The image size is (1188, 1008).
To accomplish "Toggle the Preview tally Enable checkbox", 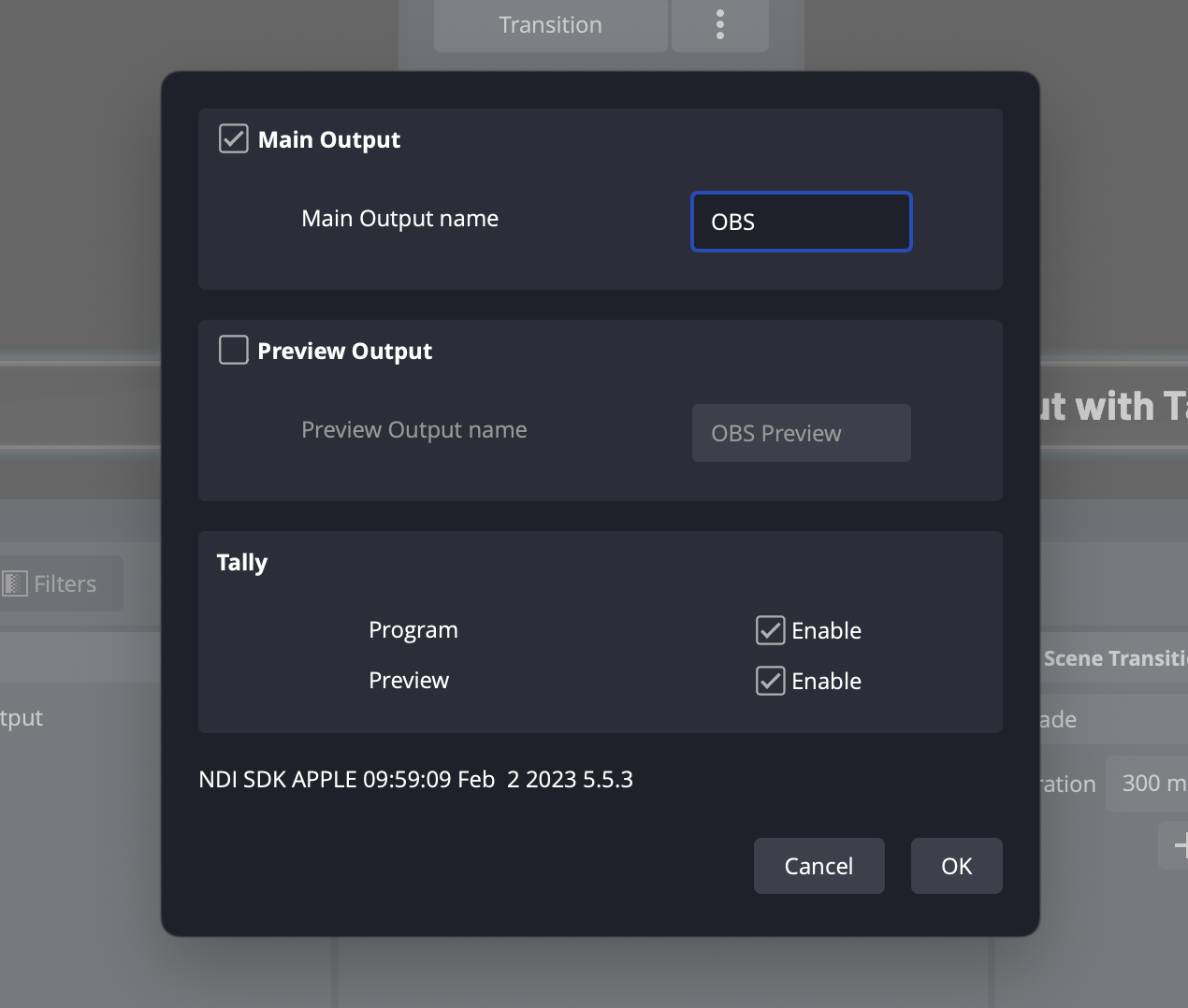I will [x=770, y=681].
